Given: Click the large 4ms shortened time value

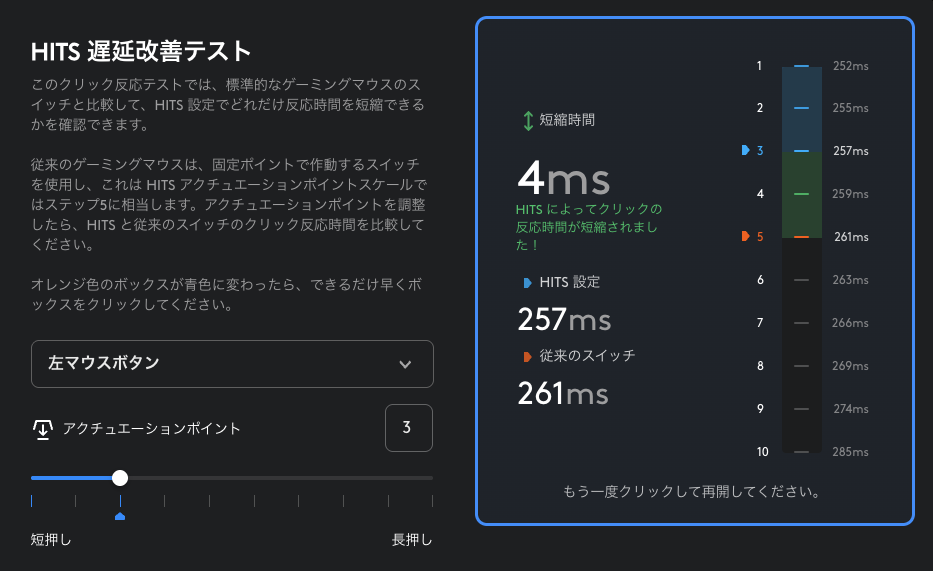Looking at the screenshot, I should (563, 178).
